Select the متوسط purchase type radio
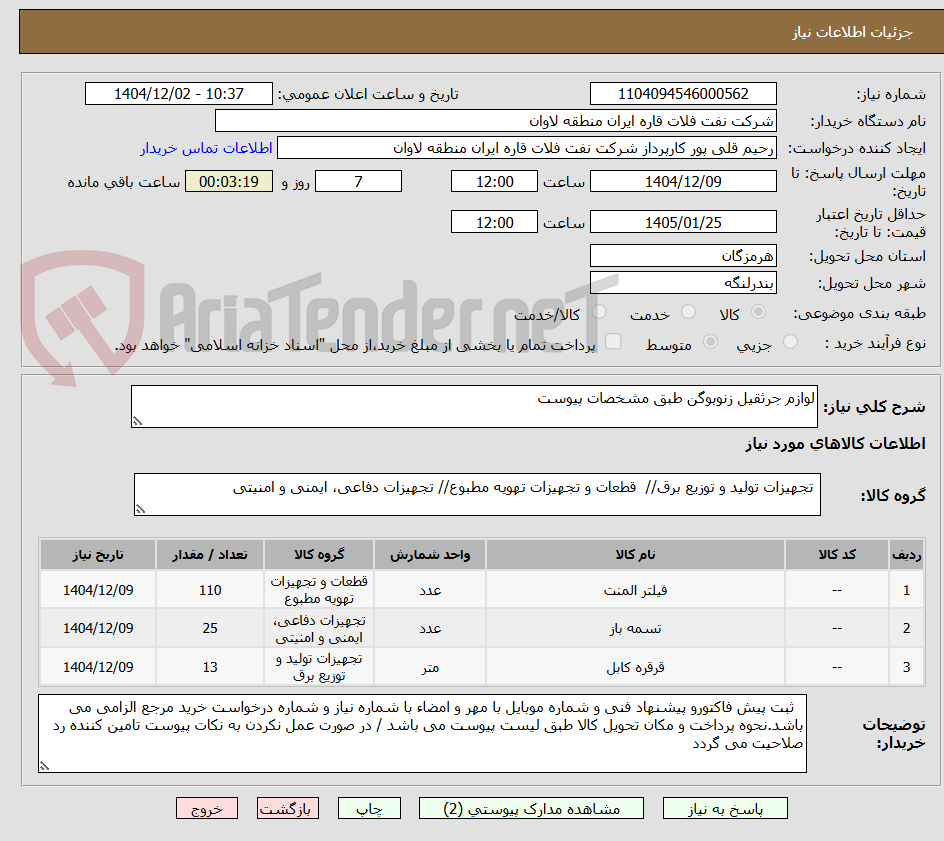Screen dimensions: 944x841 (710, 342)
